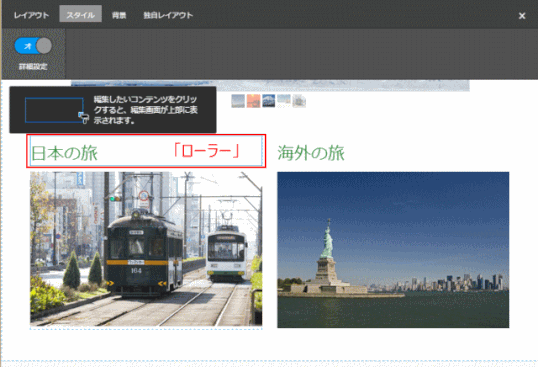Screen dimensions: 538x367
Task: Switch to the 背景 tab
Action: 119,15
